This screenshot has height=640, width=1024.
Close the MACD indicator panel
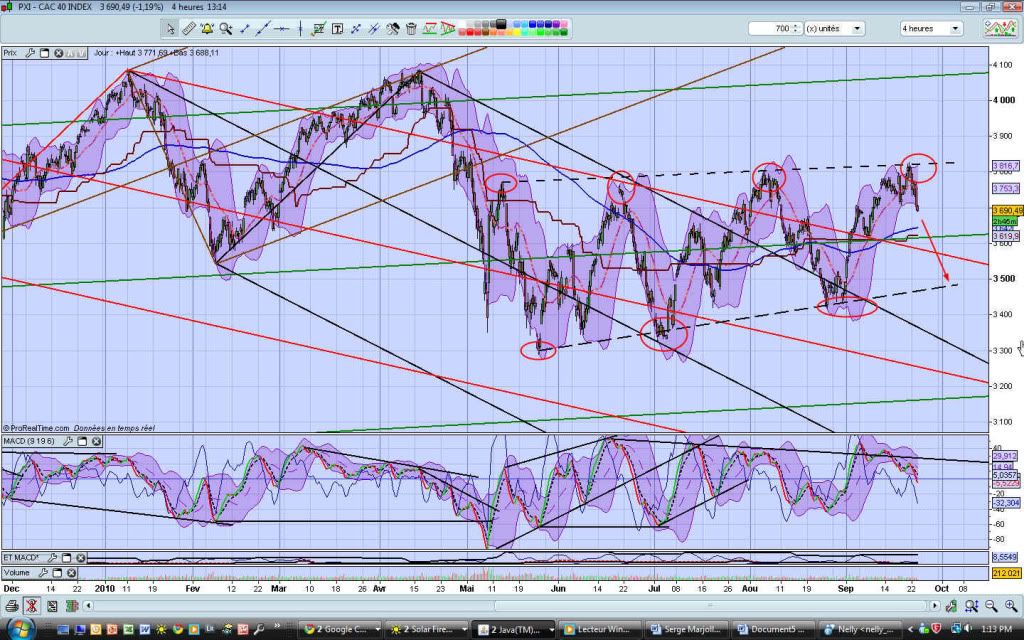tap(95, 441)
